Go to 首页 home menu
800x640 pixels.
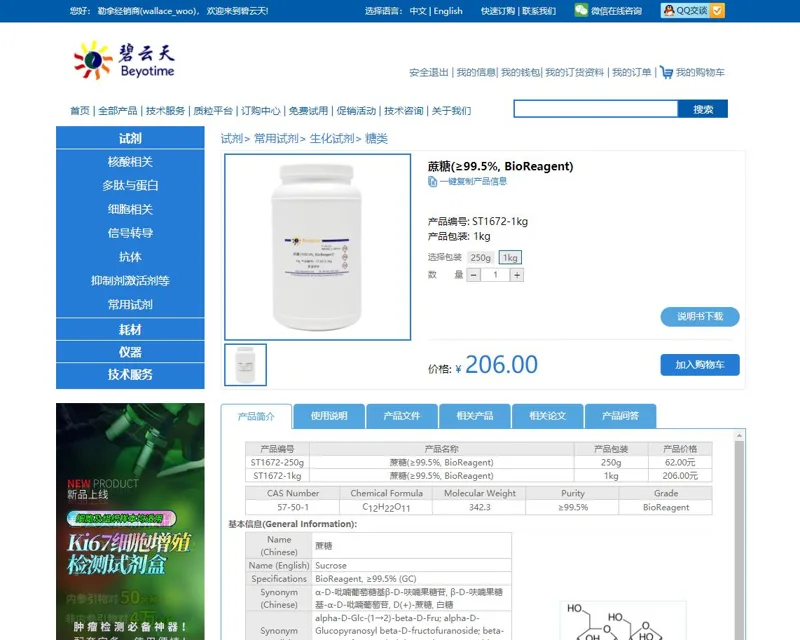[80, 111]
